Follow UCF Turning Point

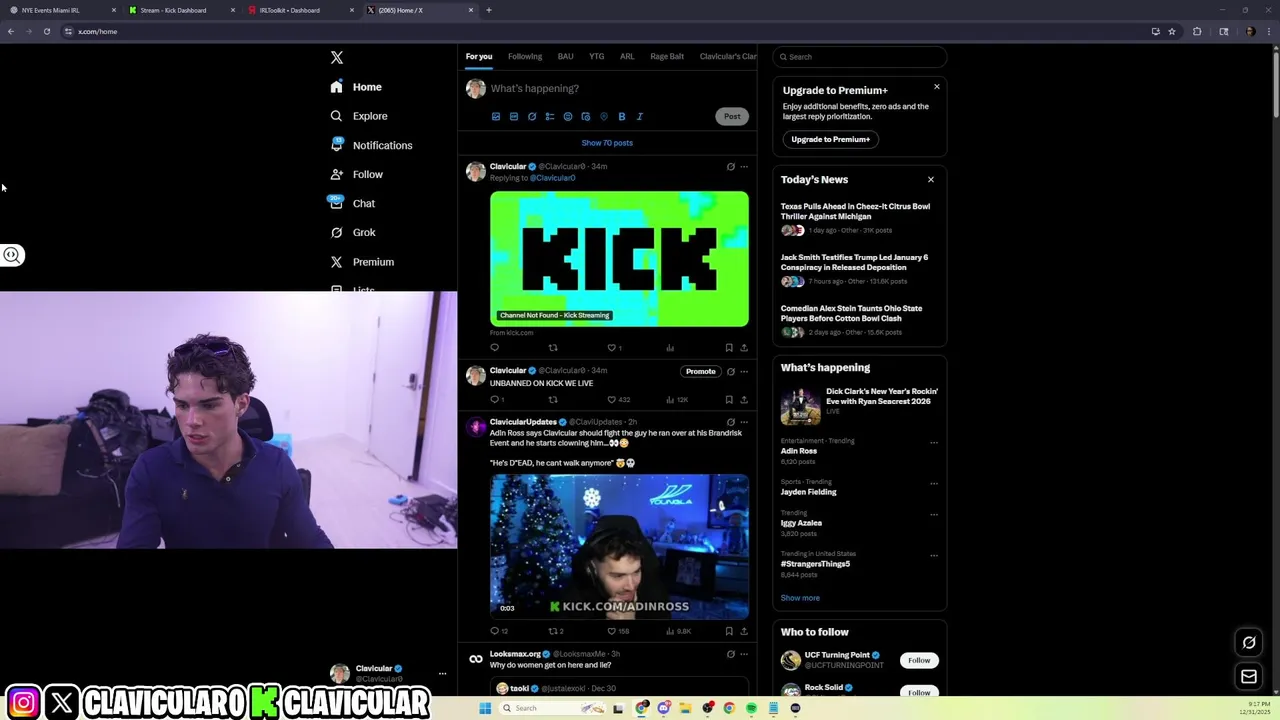click(919, 660)
